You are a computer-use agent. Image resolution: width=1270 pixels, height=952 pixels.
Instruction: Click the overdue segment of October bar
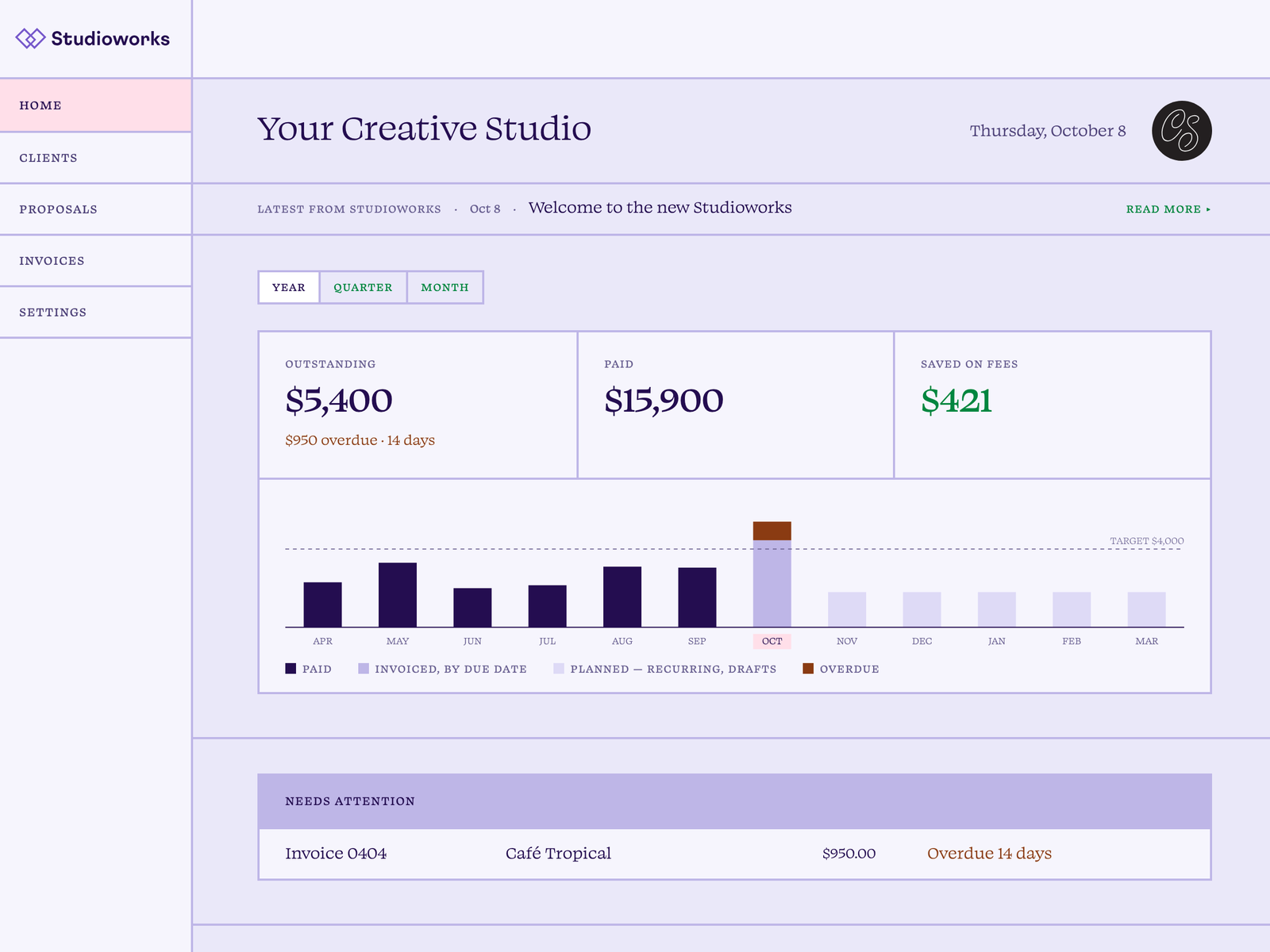tap(772, 531)
